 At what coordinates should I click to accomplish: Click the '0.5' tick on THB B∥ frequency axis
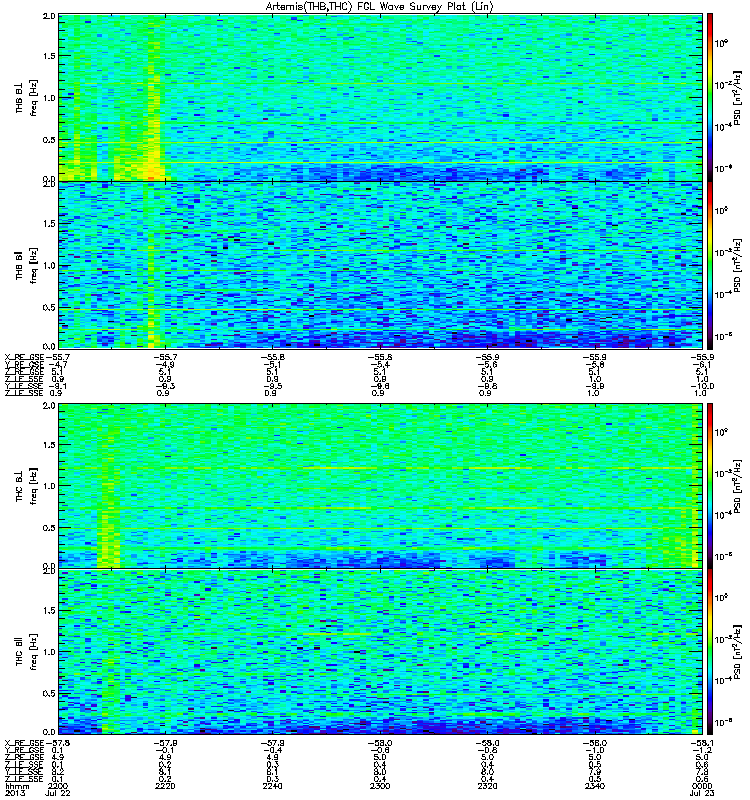pyautogui.click(x=49, y=308)
